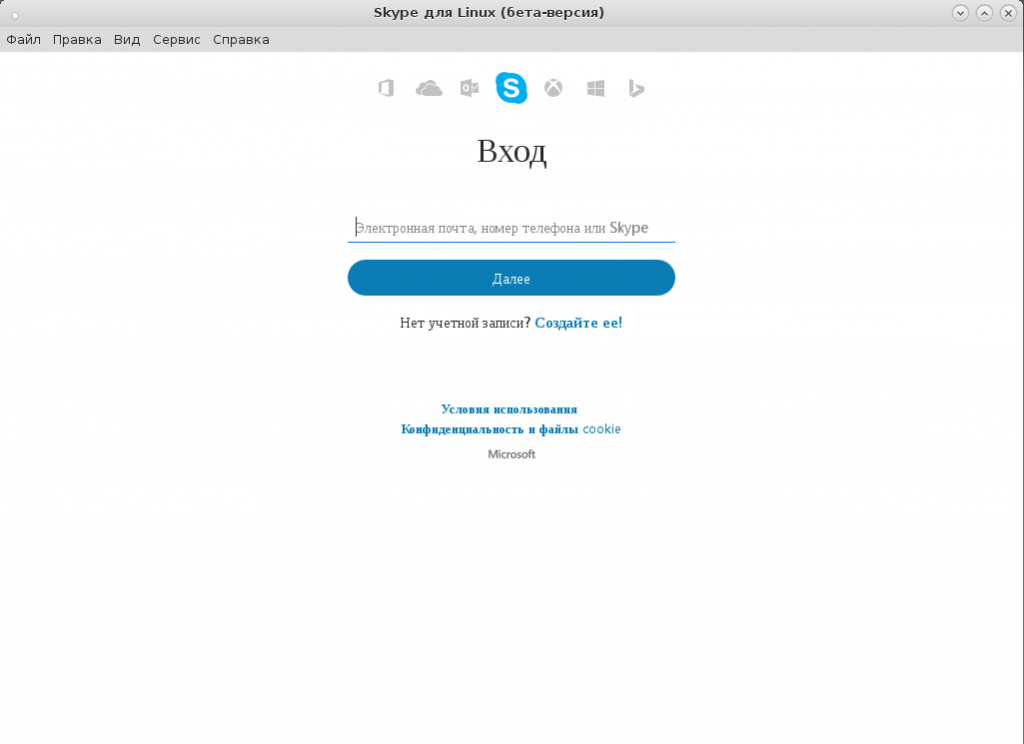Open the Xbox icon
The width and height of the screenshot is (1024, 744).
coord(553,88)
